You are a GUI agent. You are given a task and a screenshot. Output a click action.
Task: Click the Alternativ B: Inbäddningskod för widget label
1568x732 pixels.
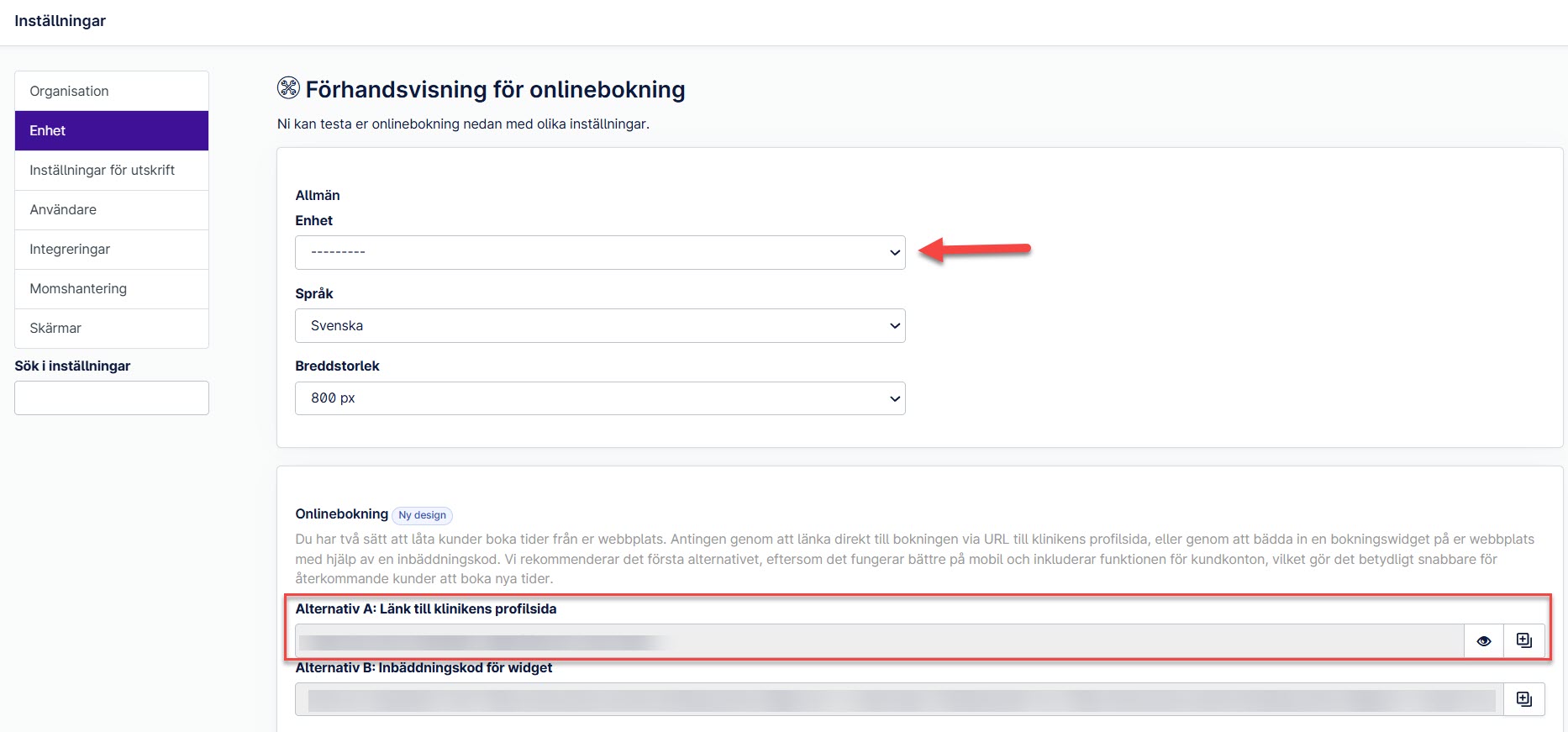coord(424,667)
